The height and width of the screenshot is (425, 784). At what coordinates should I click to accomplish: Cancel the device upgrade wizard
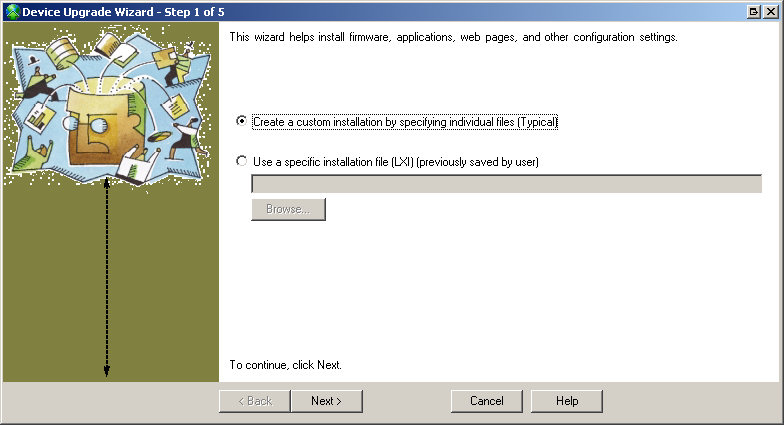486,401
